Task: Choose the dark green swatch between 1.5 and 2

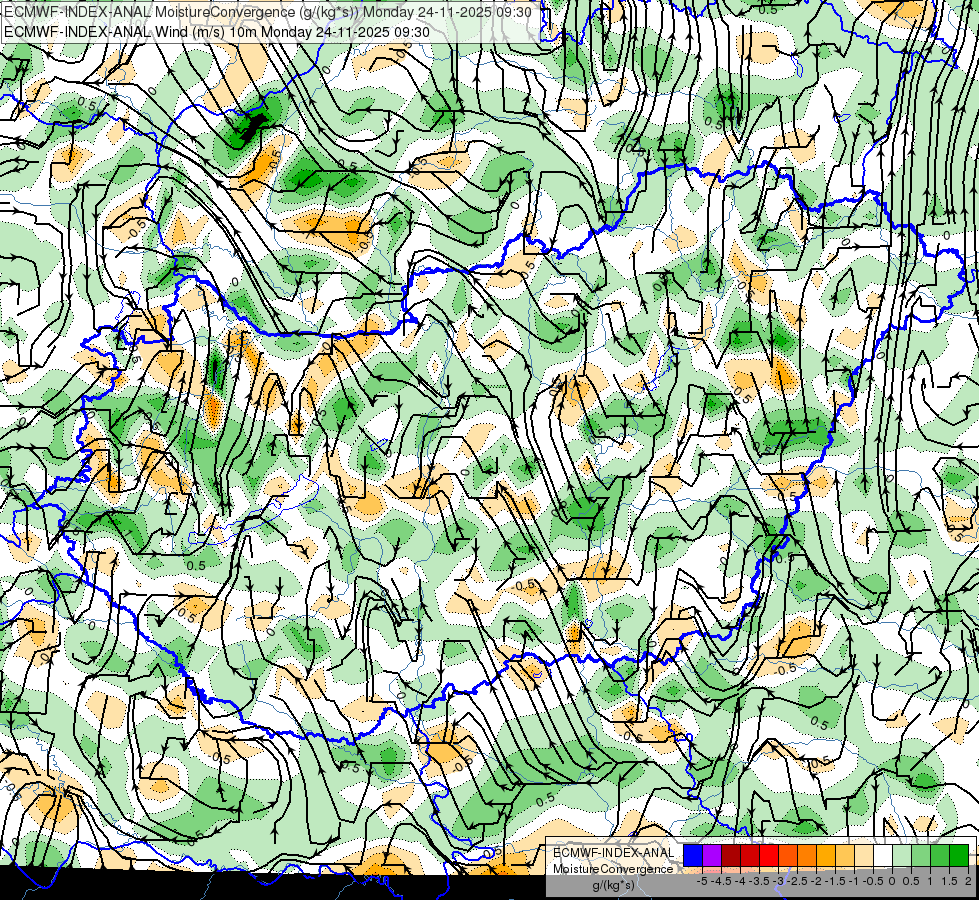Action: pos(959,855)
